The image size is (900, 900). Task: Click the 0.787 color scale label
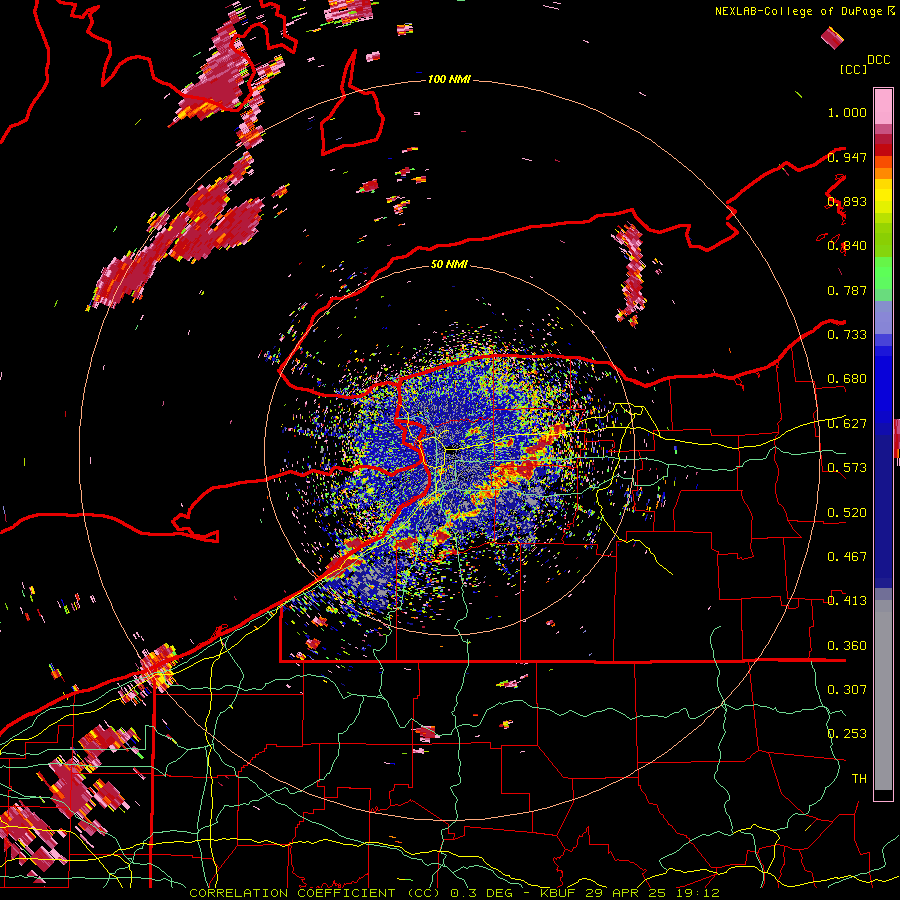pos(847,290)
